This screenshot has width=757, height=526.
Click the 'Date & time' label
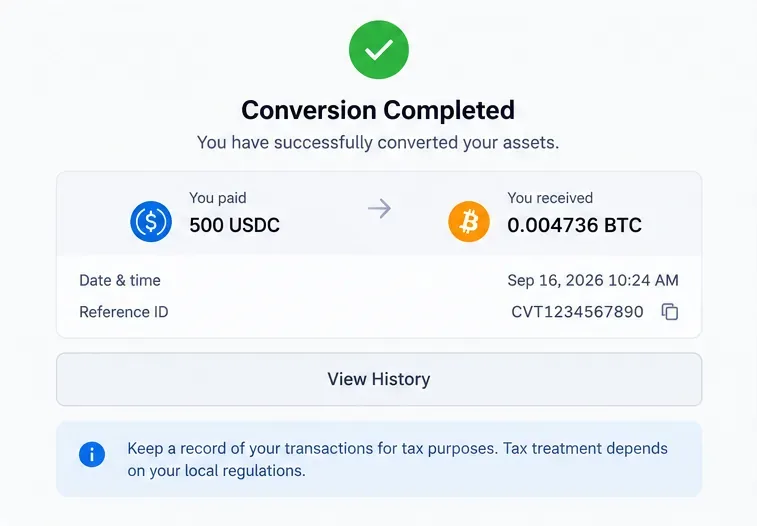(x=120, y=280)
